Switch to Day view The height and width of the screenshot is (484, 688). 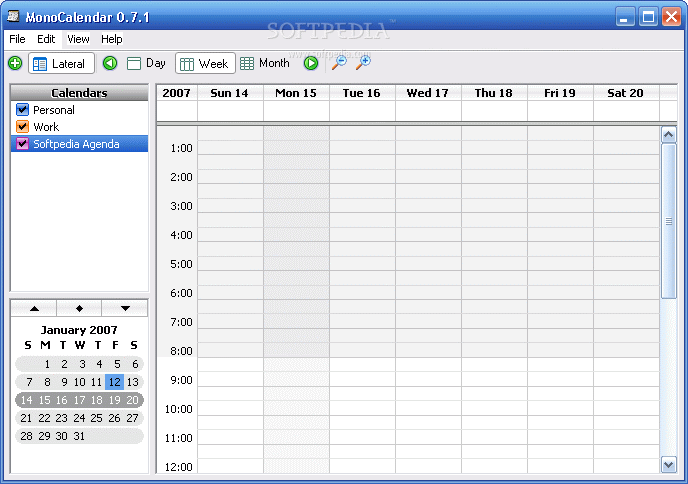(x=147, y=63)
